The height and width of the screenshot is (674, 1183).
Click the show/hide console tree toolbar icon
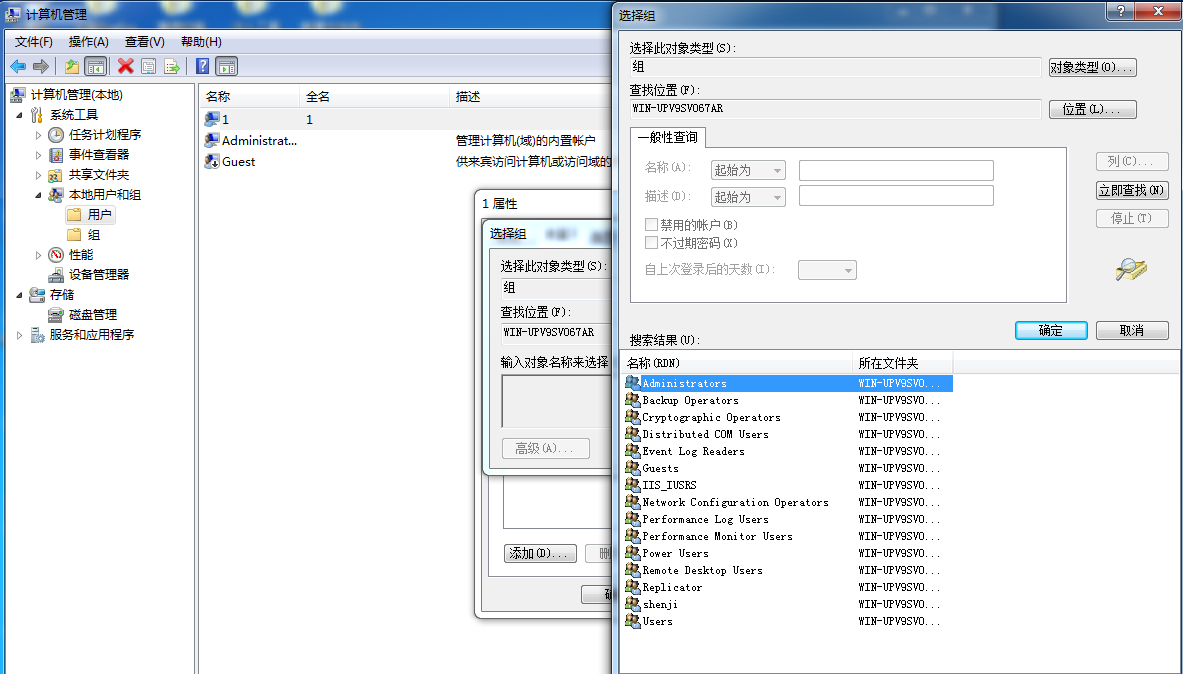coord(96,66)
